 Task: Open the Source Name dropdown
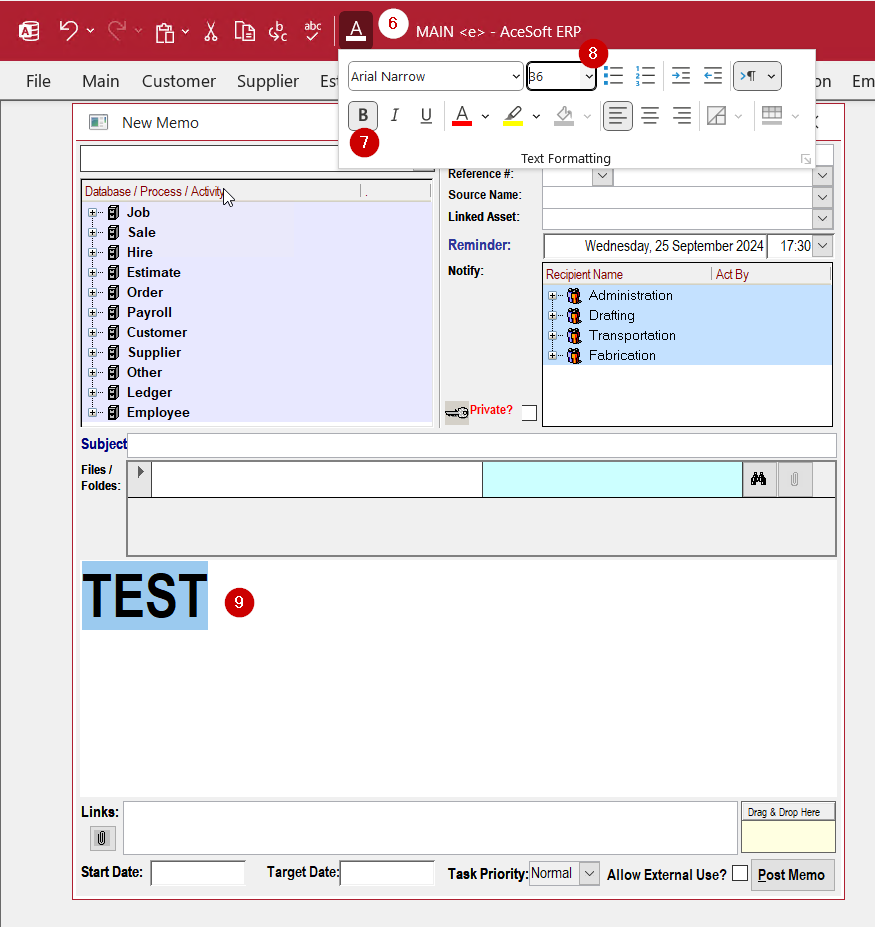click(822, 196)
